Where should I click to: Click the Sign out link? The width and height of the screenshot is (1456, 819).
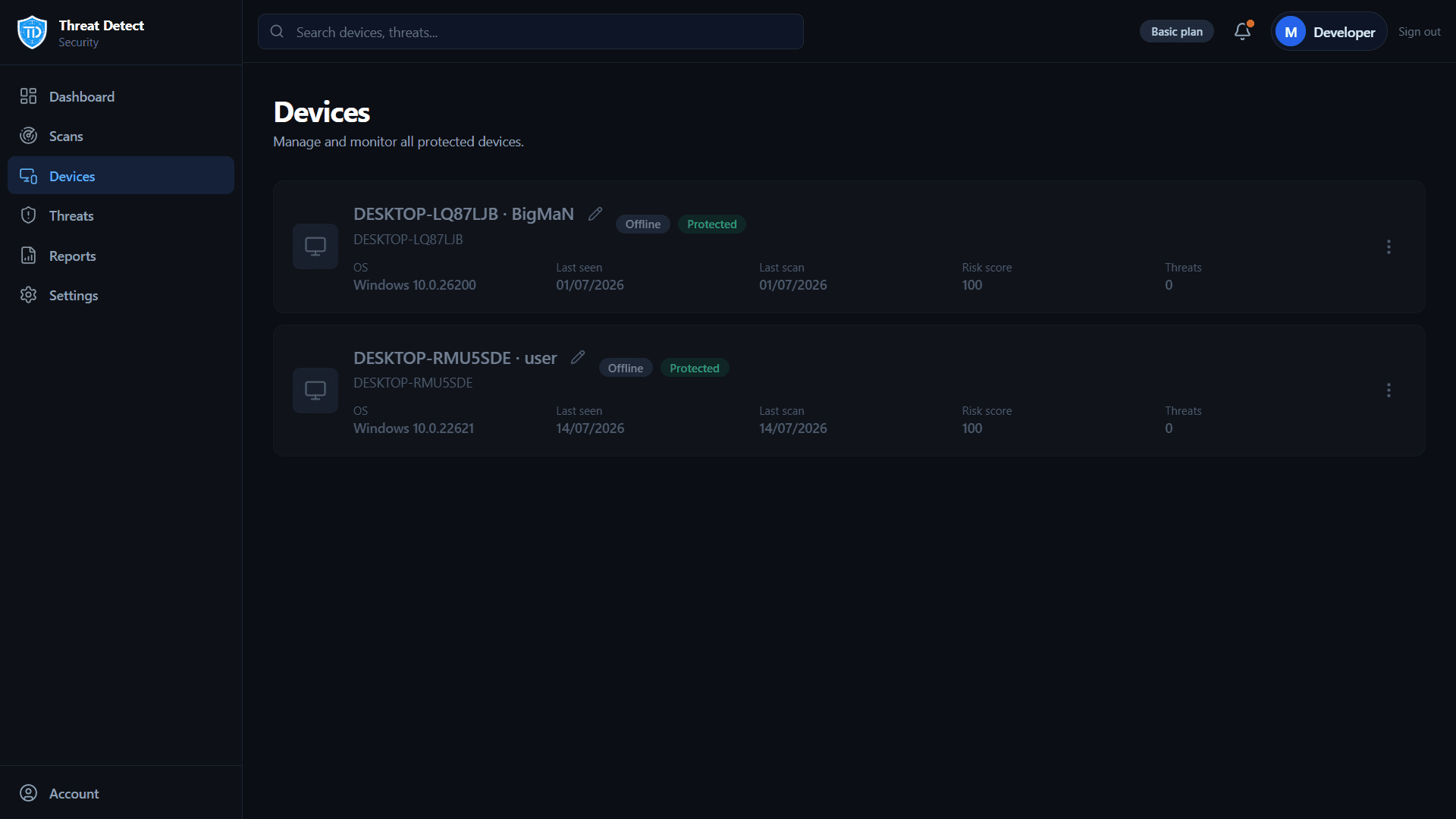1419,32
